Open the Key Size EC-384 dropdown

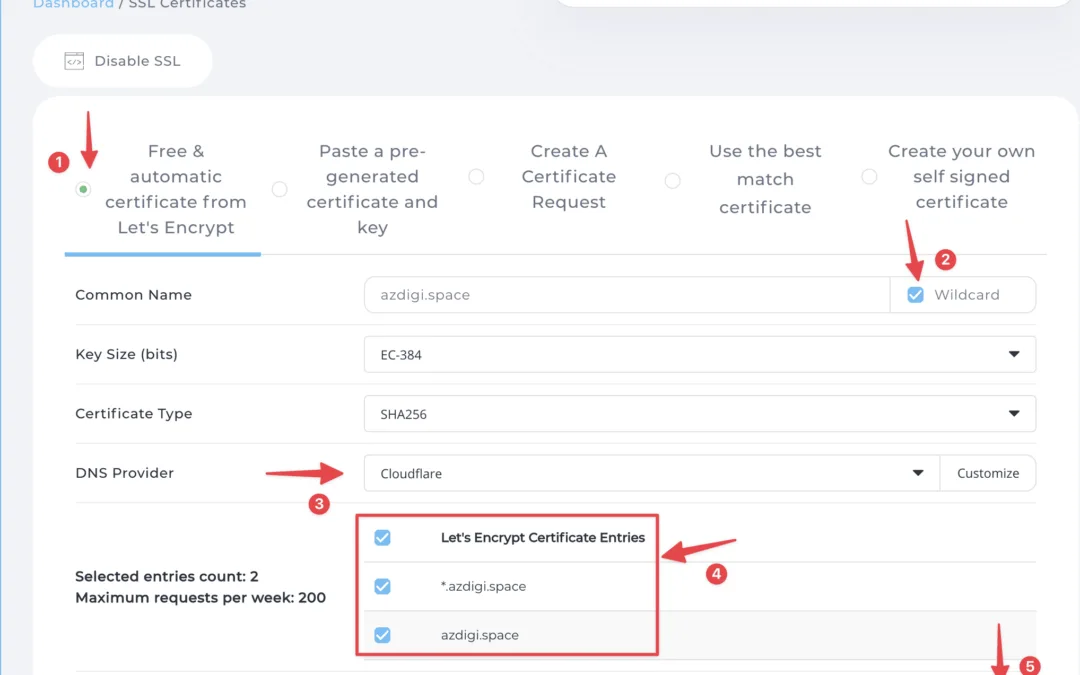pyautogui.click(x=700, y=354)
